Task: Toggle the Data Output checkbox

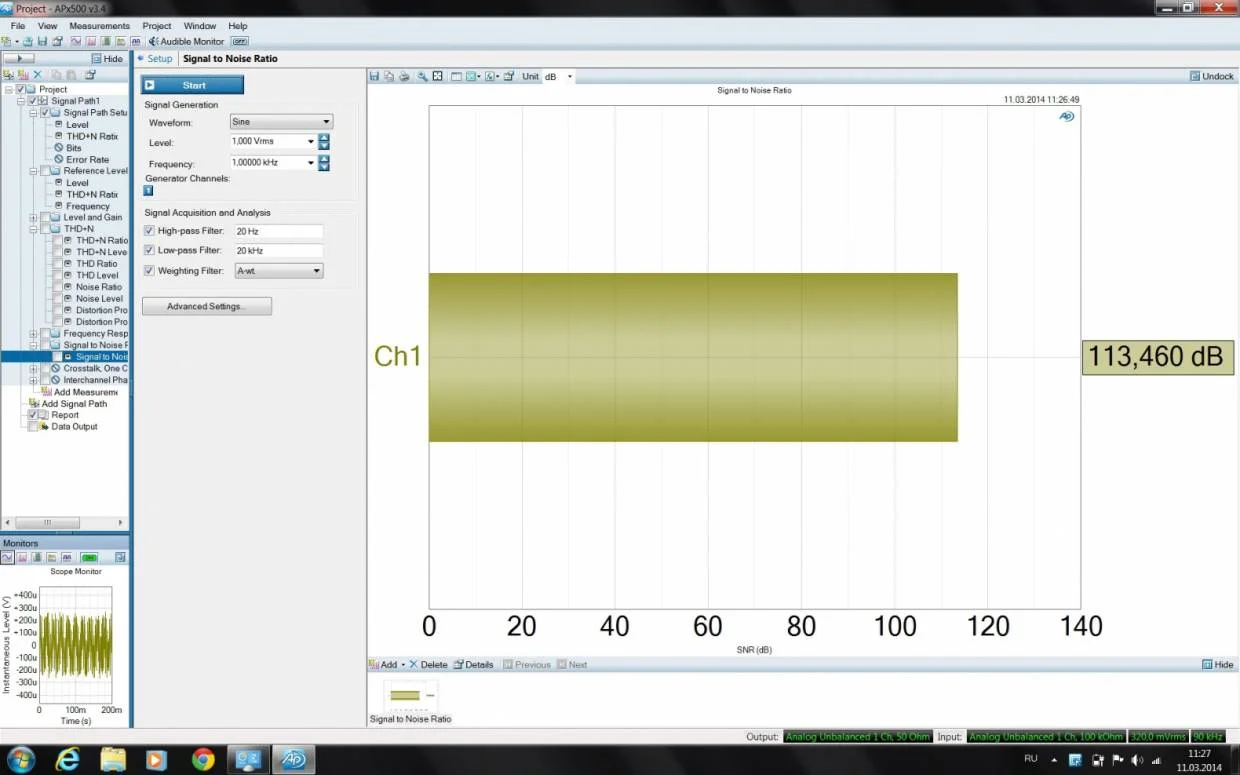Action: tap(33, 426)
